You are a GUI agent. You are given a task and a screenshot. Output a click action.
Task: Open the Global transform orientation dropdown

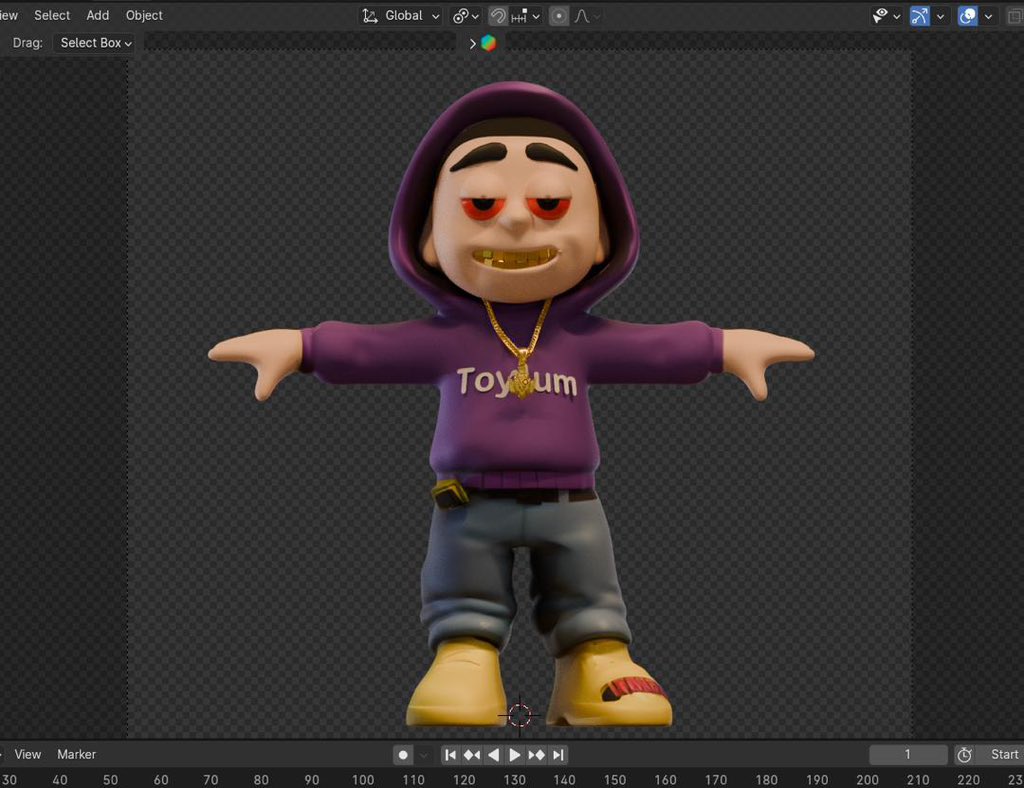point(402,16)
